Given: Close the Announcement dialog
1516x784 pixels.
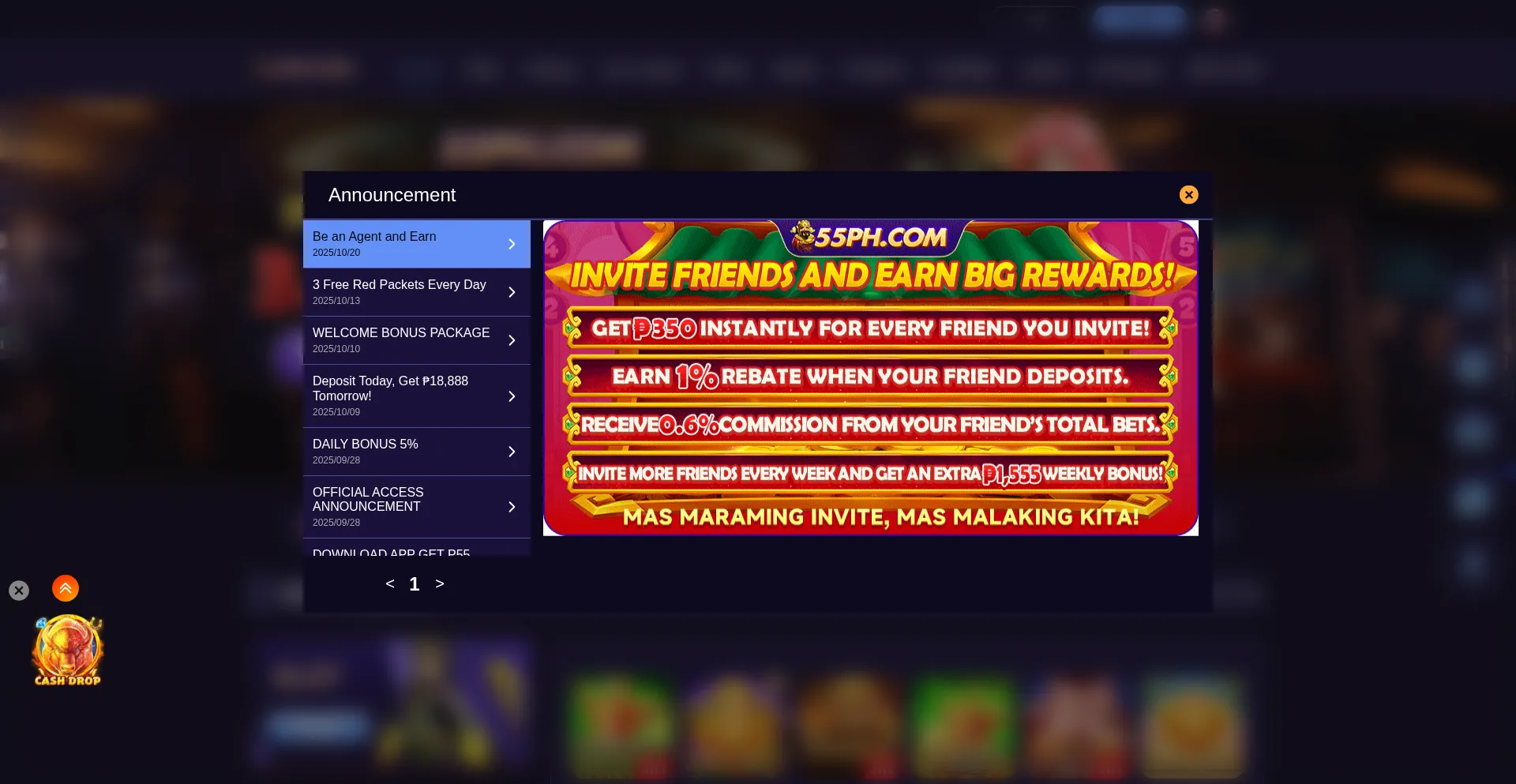Looking at the screenshot, I should click(1188, 195).
